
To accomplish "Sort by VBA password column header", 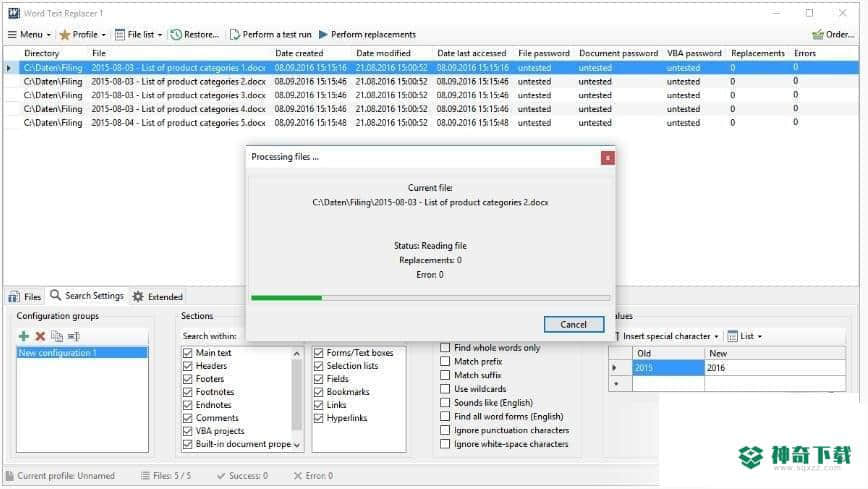I will 694,53.
